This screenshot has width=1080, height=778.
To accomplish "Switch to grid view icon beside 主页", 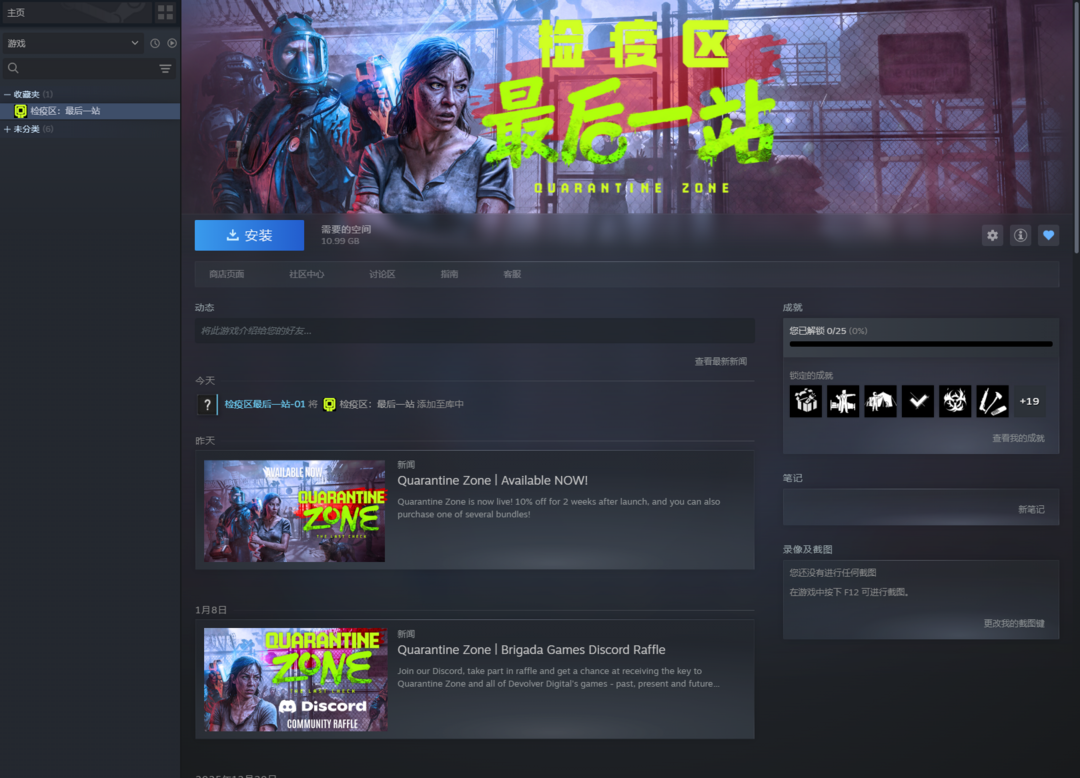I will pos(165,12).
